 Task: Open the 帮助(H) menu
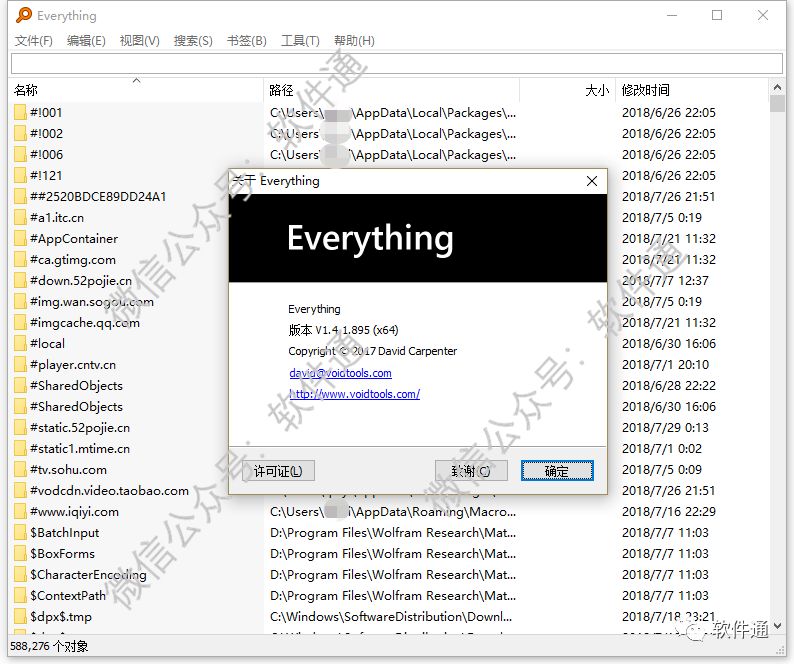pos(354,41)
